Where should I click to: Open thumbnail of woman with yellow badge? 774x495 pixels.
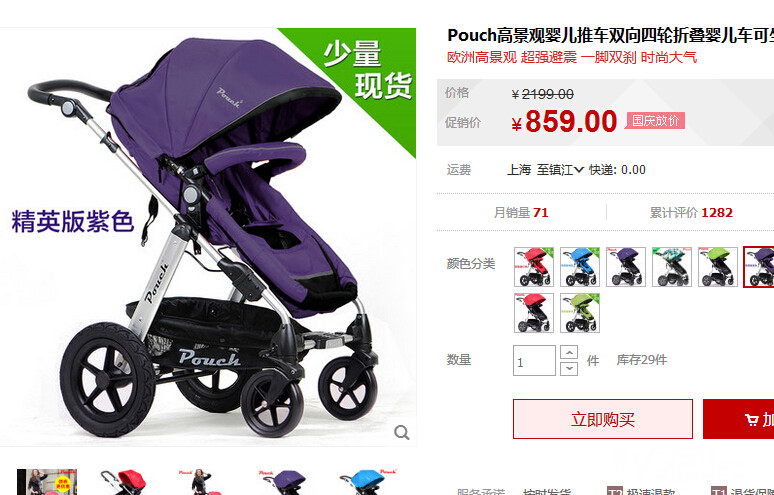[47, 482]
